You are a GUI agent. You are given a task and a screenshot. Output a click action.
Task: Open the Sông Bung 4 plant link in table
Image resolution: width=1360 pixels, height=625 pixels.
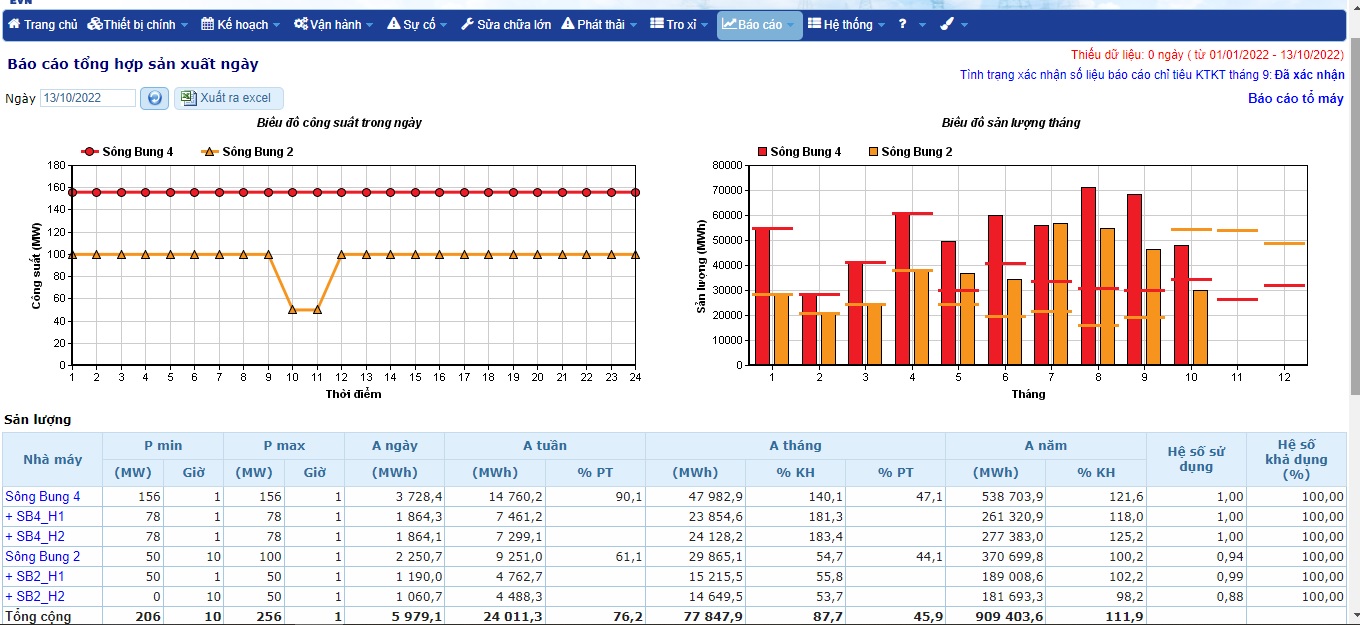43,496
